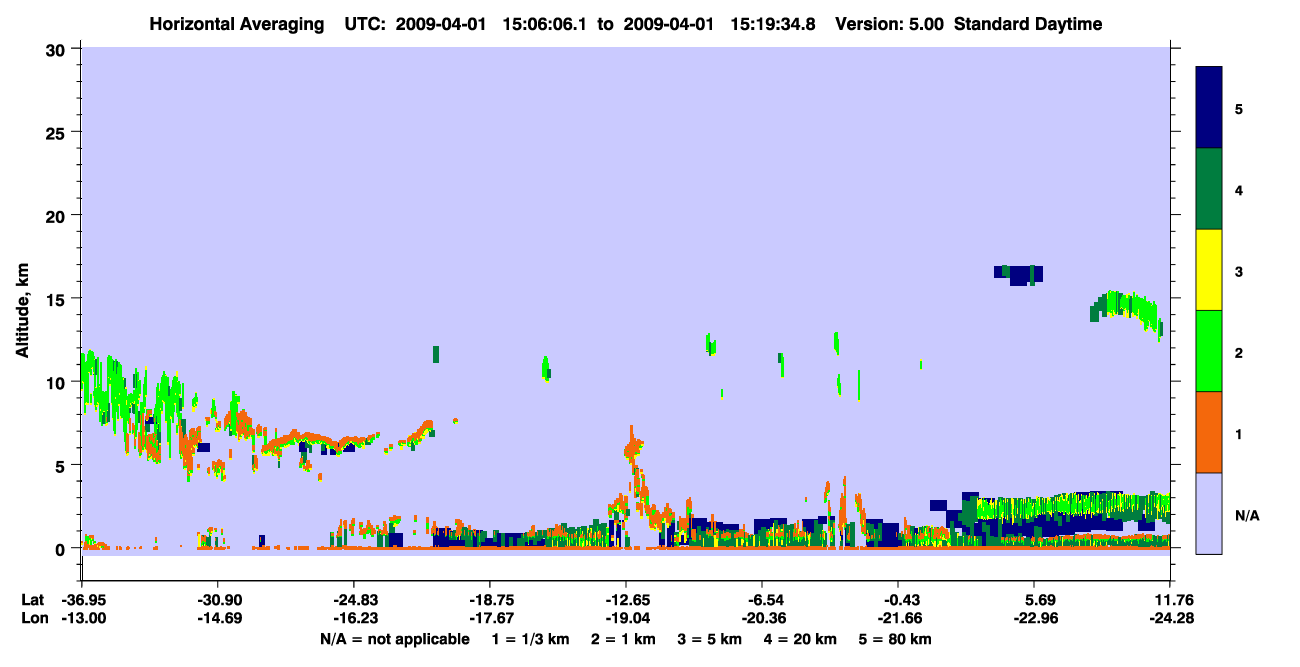Click end time '15:19:34.8' in the title
The width and height of the screenshot is (1300, 667).
(774, 24)
